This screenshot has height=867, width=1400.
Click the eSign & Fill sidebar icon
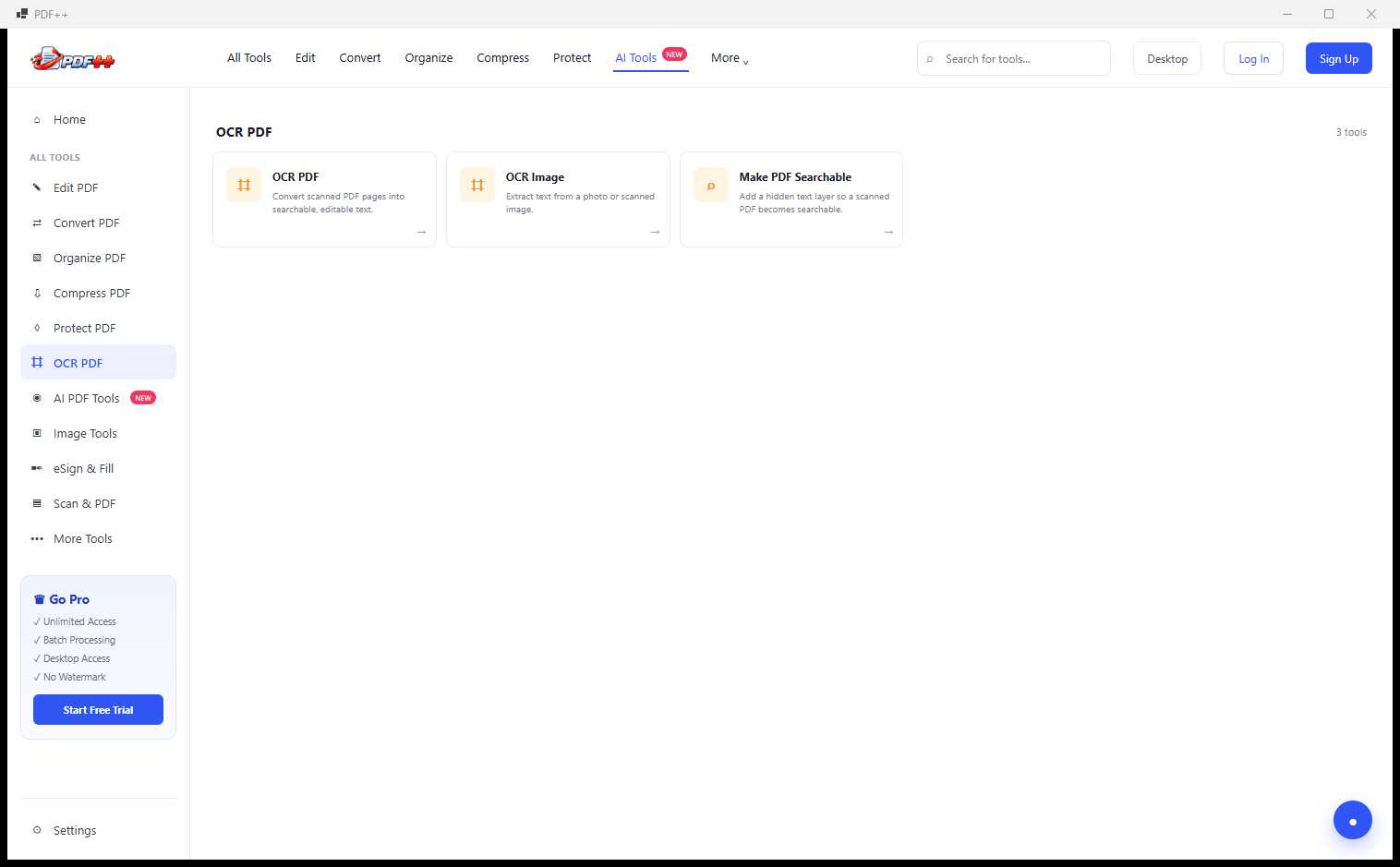pos(37,468)
